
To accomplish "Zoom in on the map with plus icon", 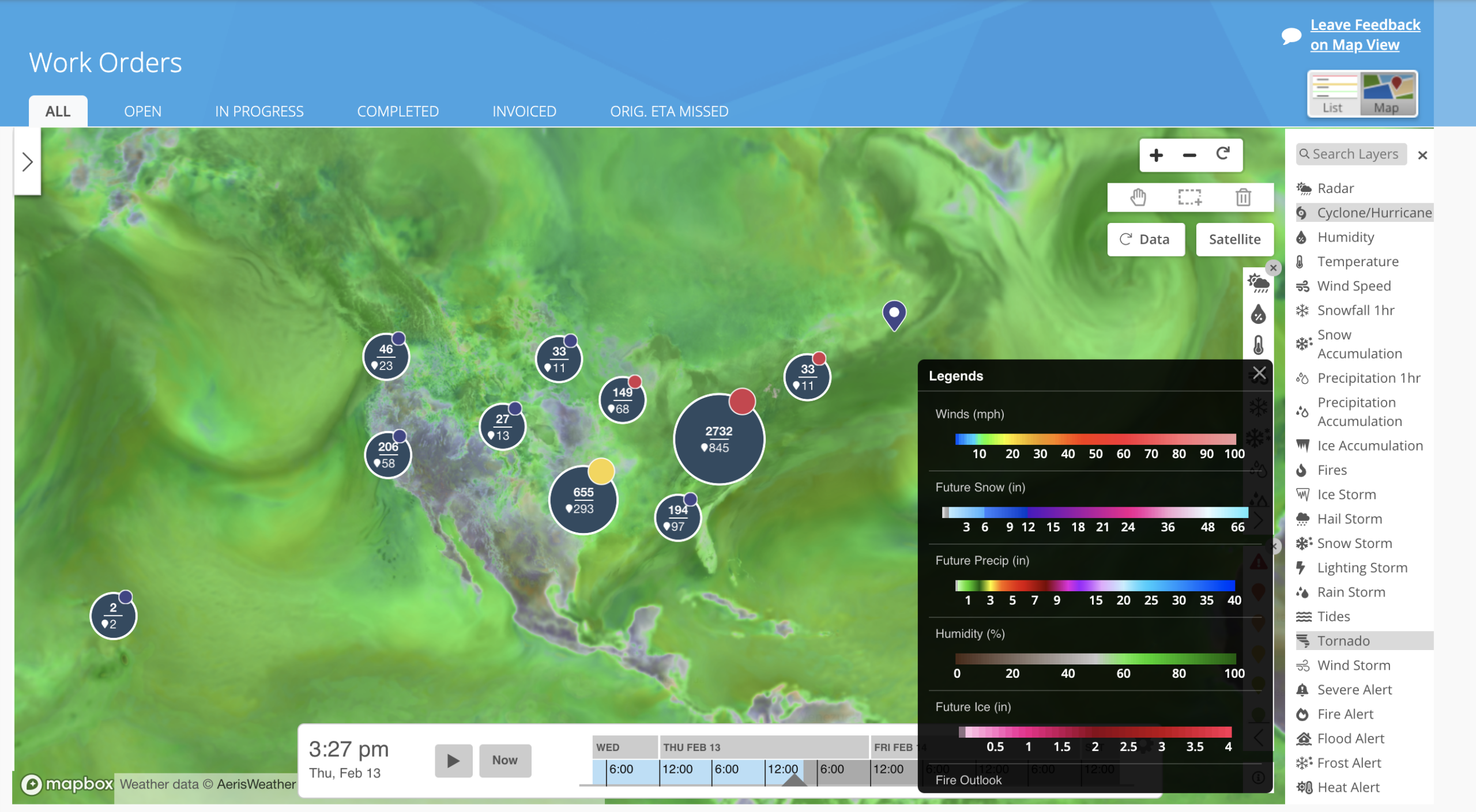I will [1155, 155].
